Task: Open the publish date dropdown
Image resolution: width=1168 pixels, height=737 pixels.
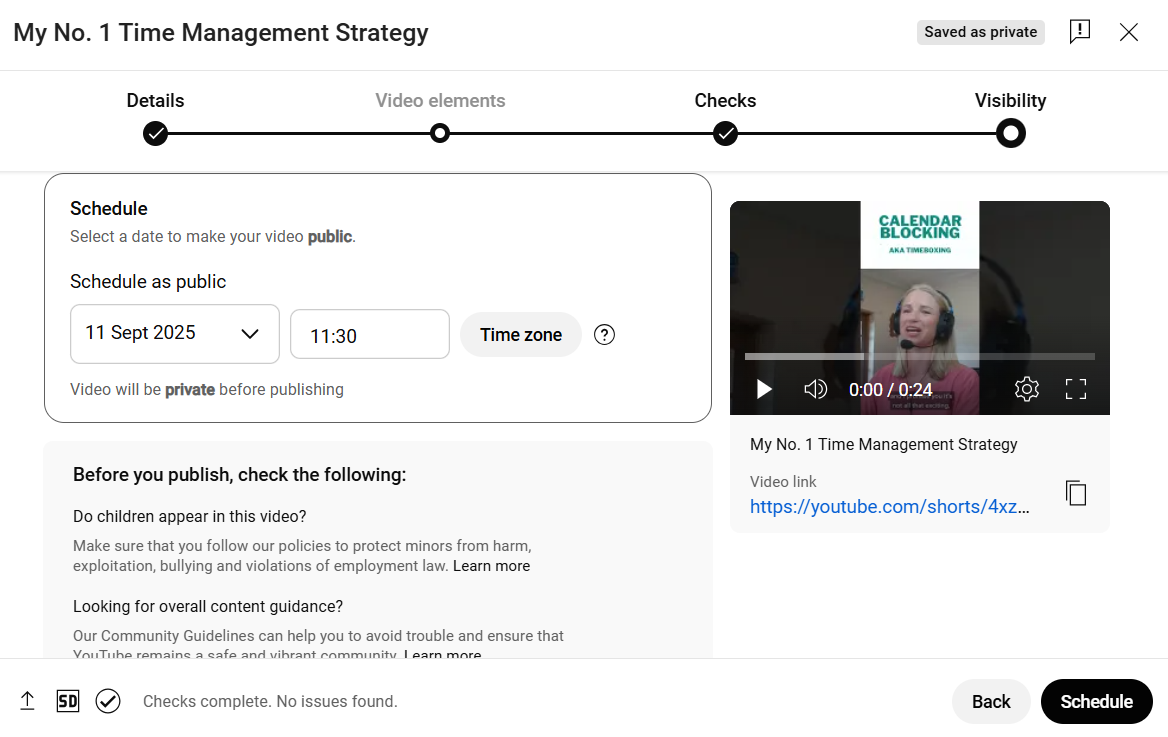Action: point(249,334)
